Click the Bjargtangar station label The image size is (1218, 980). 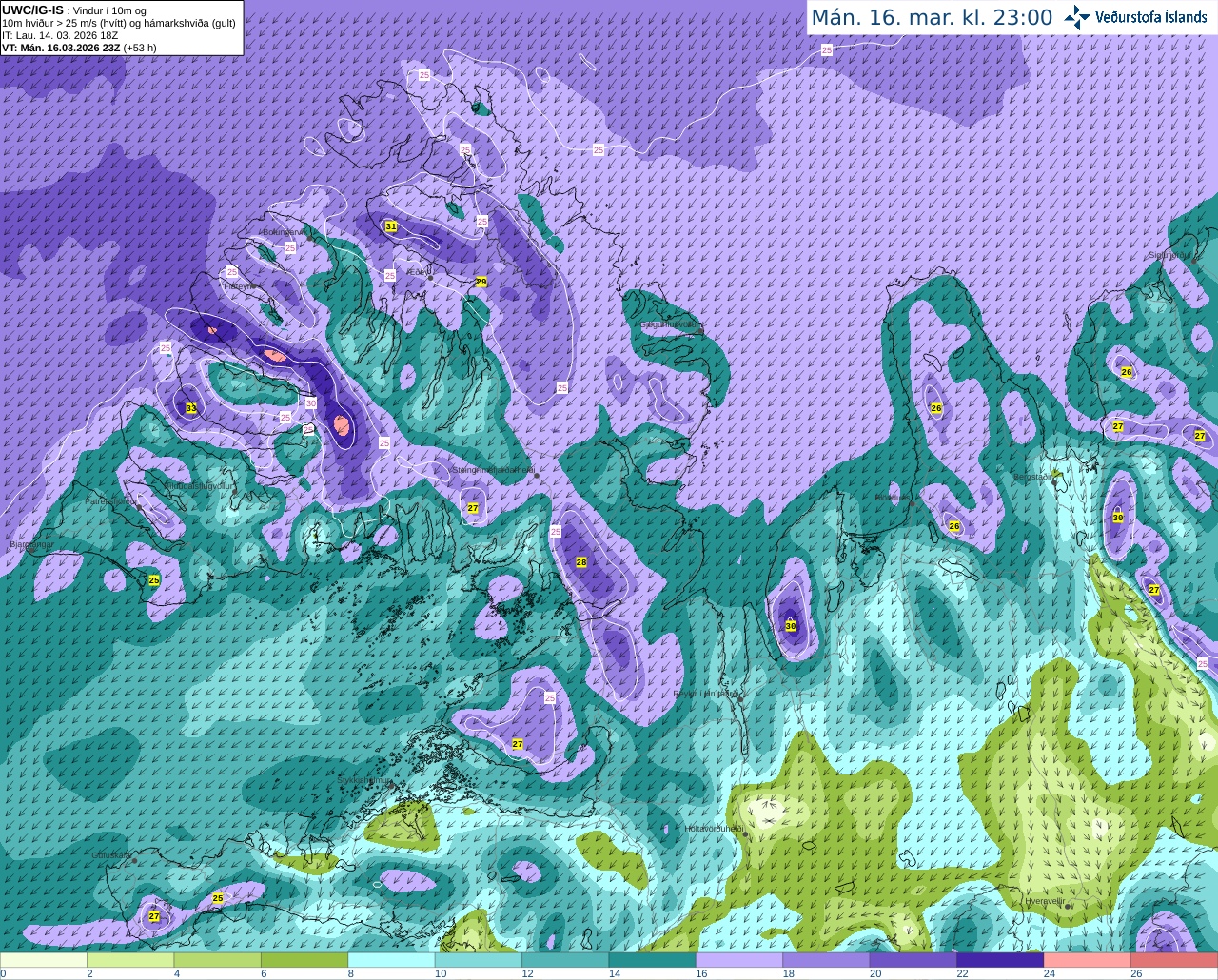pyautogui.click(x=30, y=545)
